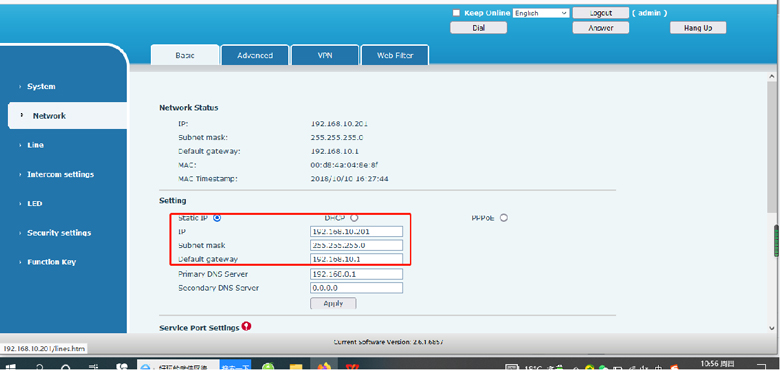Choose the Static IP radio option
This screenshot has width=780, height=370.
[217, 218]
